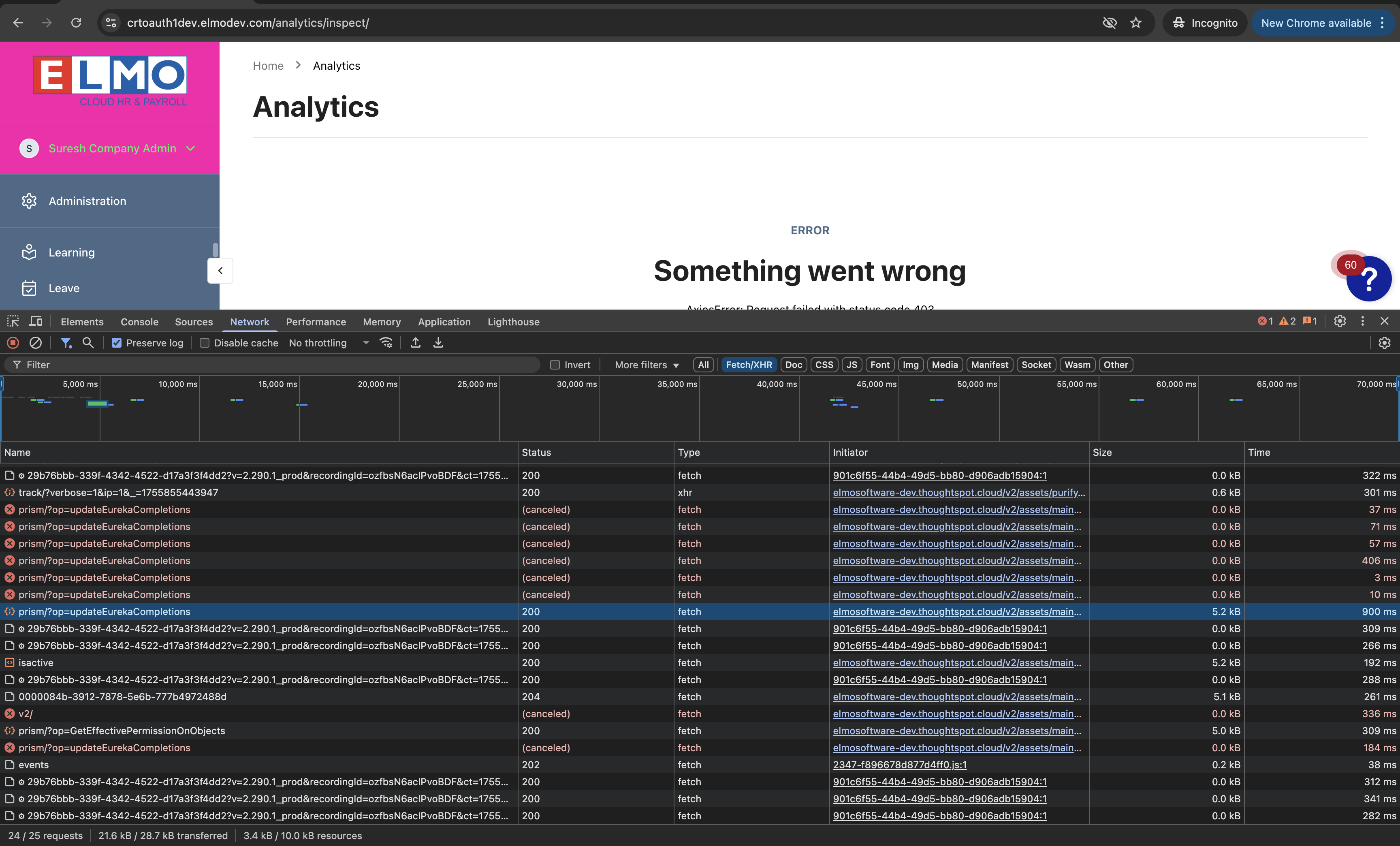Click the browser address bar URL
Image resolution: width=1400 pixels, height=846 pixels.
point(248,23)
